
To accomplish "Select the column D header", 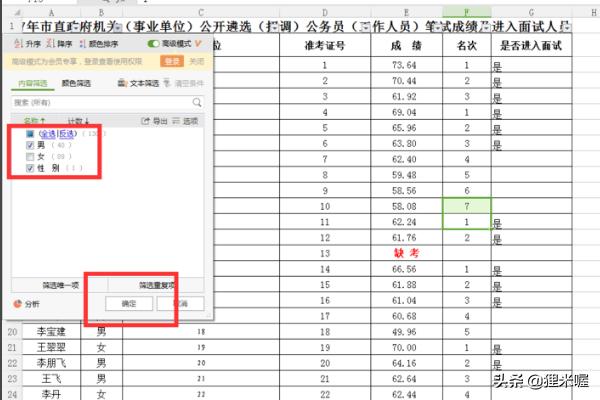I will [325, 12].
